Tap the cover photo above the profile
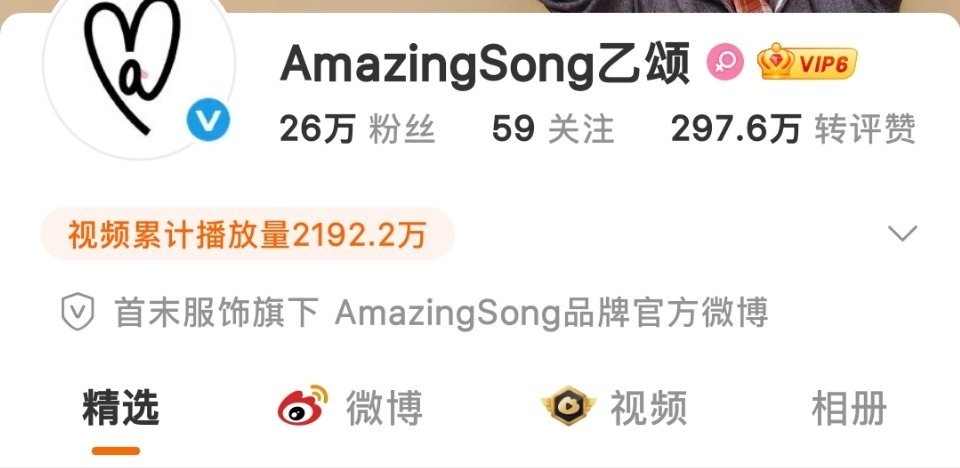960x468 pixels. click(x=480, y=6)
